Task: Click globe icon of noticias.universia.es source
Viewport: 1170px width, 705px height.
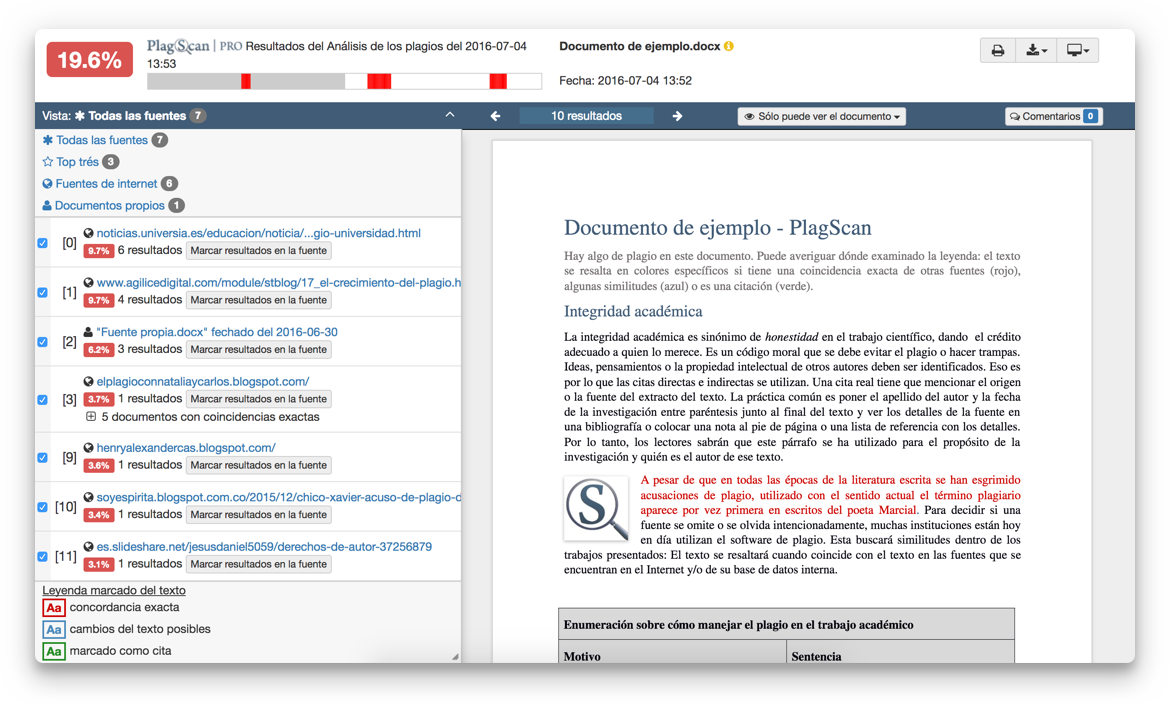Action: pos(88,234)
